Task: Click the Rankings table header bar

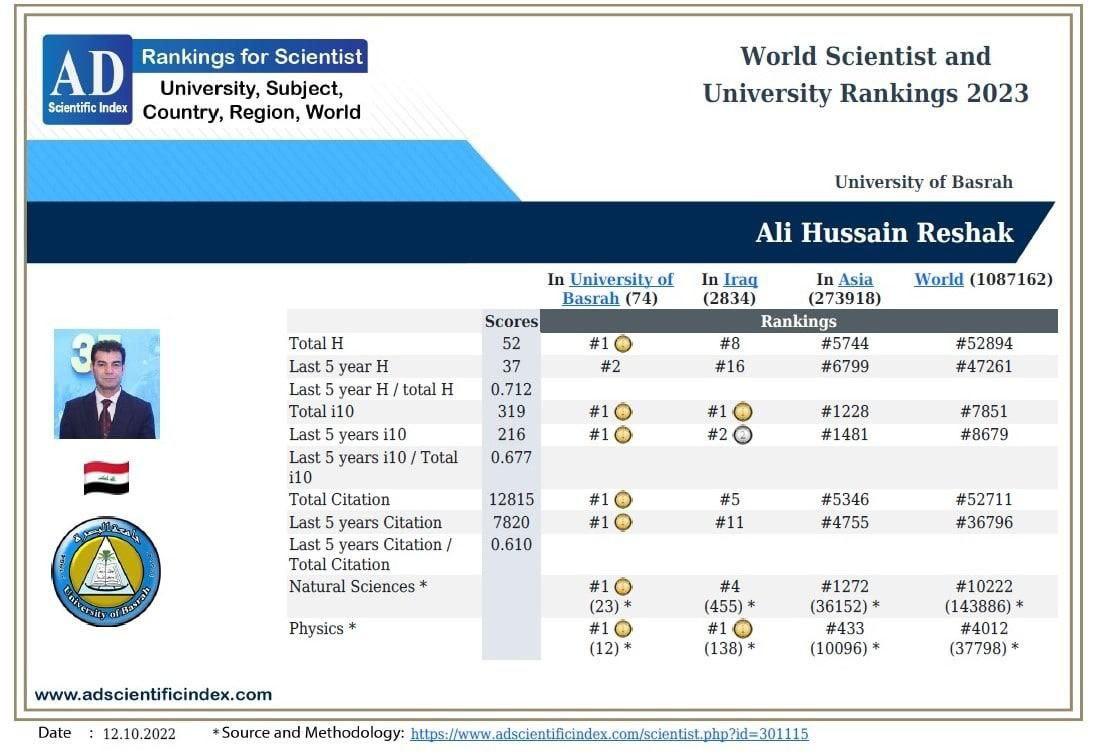Action: [798, 322]
